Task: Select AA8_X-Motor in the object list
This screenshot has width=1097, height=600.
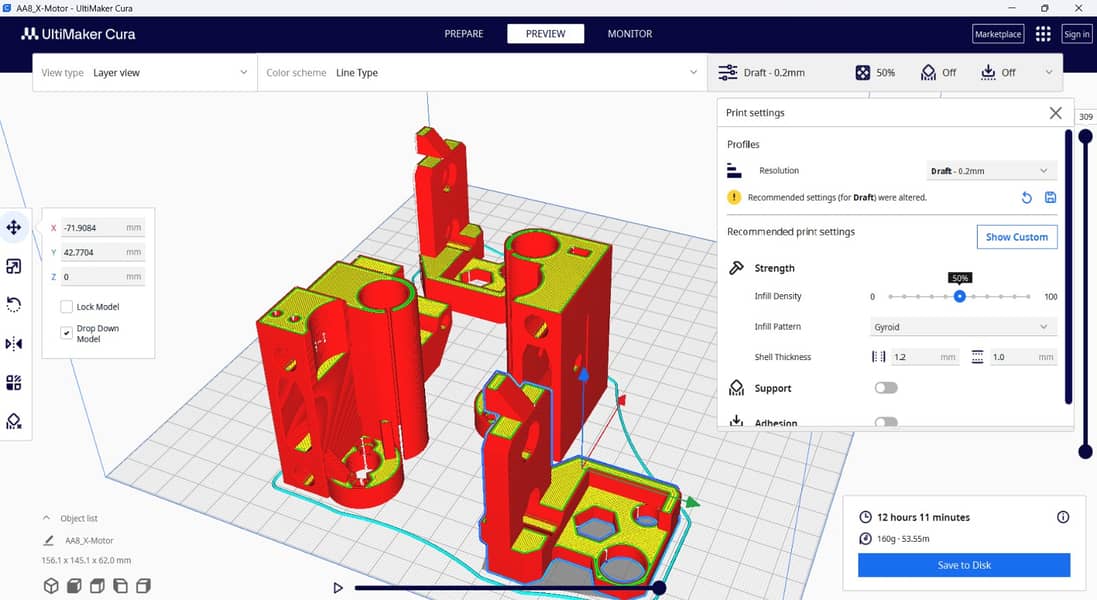Action: pos(89,541)
